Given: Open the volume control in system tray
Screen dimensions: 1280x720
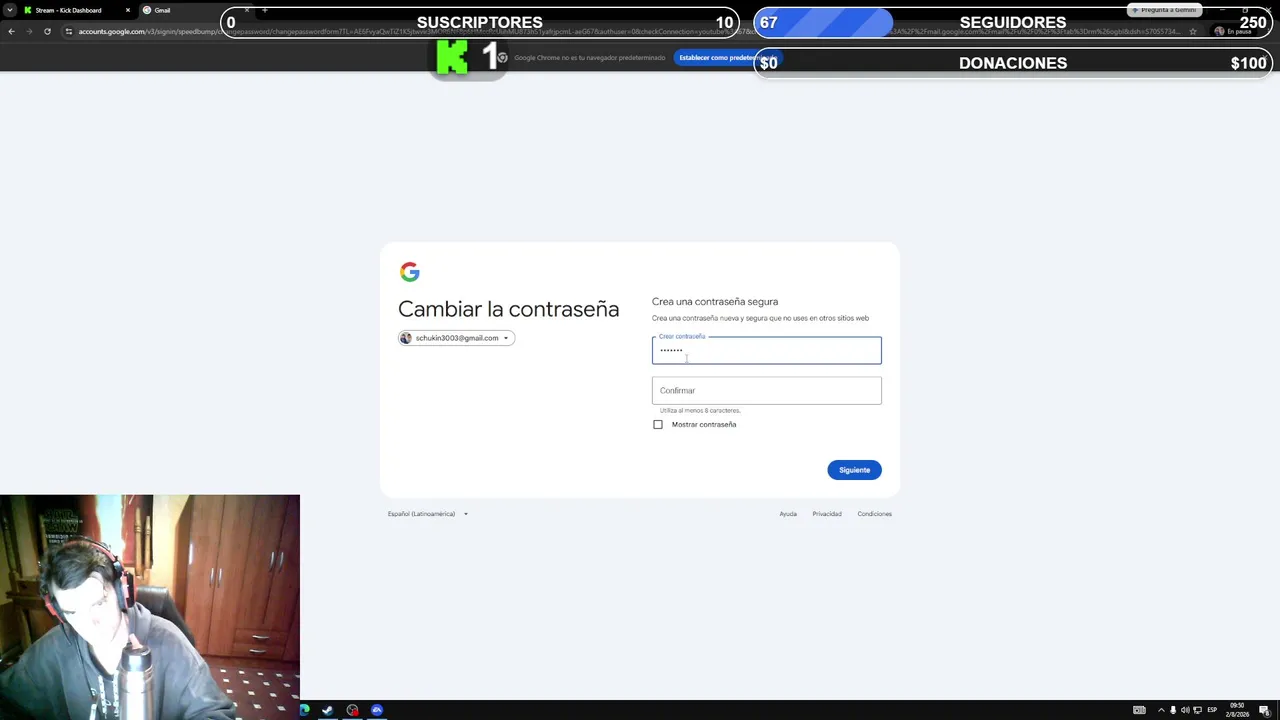Looking at the screenshot, I should pyautogui.click(x=1185, y=710).
